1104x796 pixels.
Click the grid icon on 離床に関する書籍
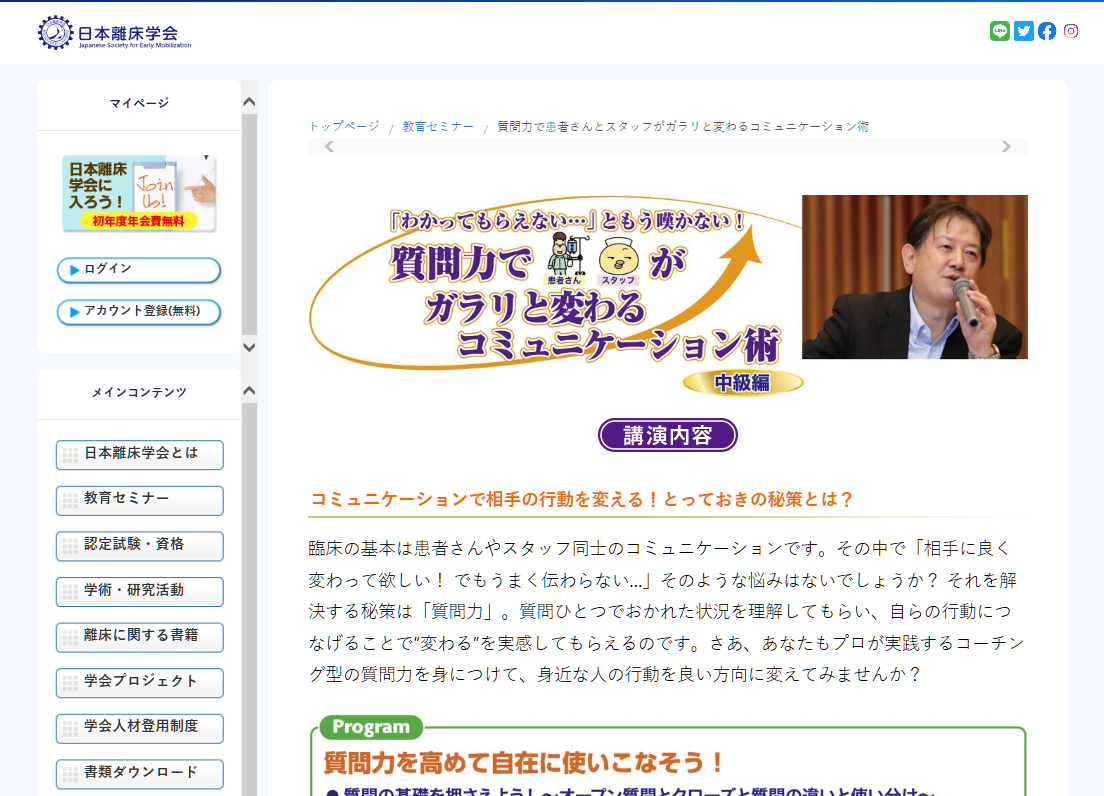click(70, 637)
